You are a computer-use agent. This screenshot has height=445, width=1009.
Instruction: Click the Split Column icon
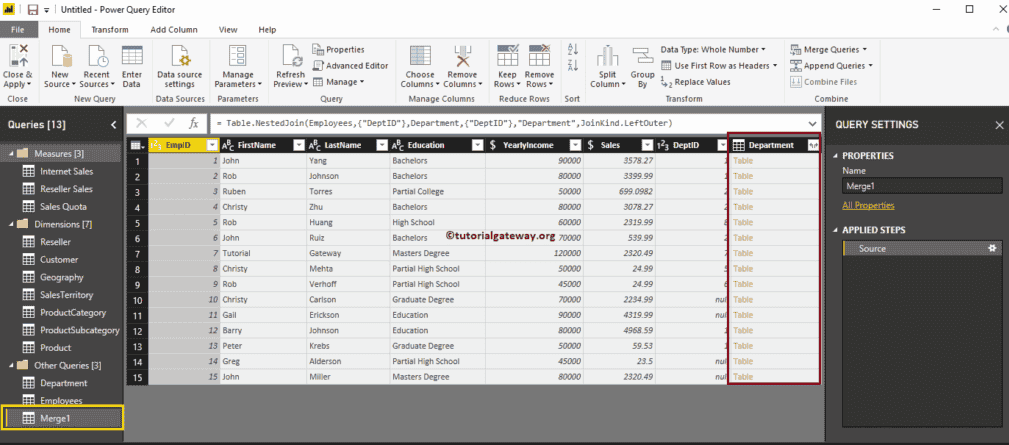(x=607, y=57)
